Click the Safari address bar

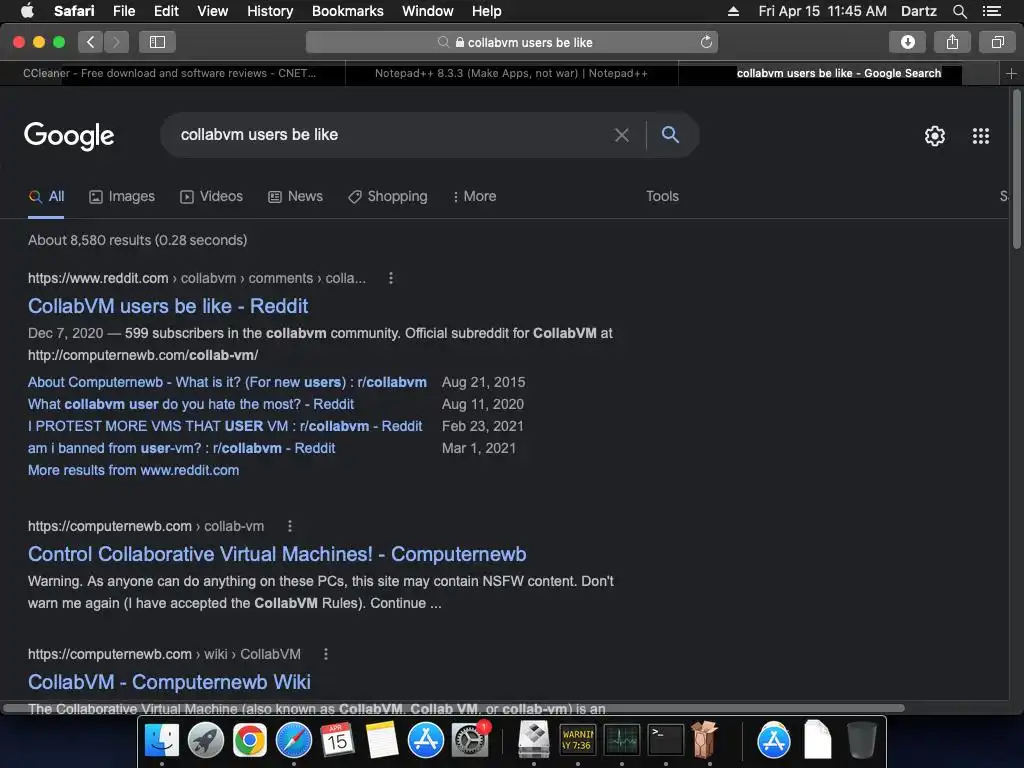(512, 42)
